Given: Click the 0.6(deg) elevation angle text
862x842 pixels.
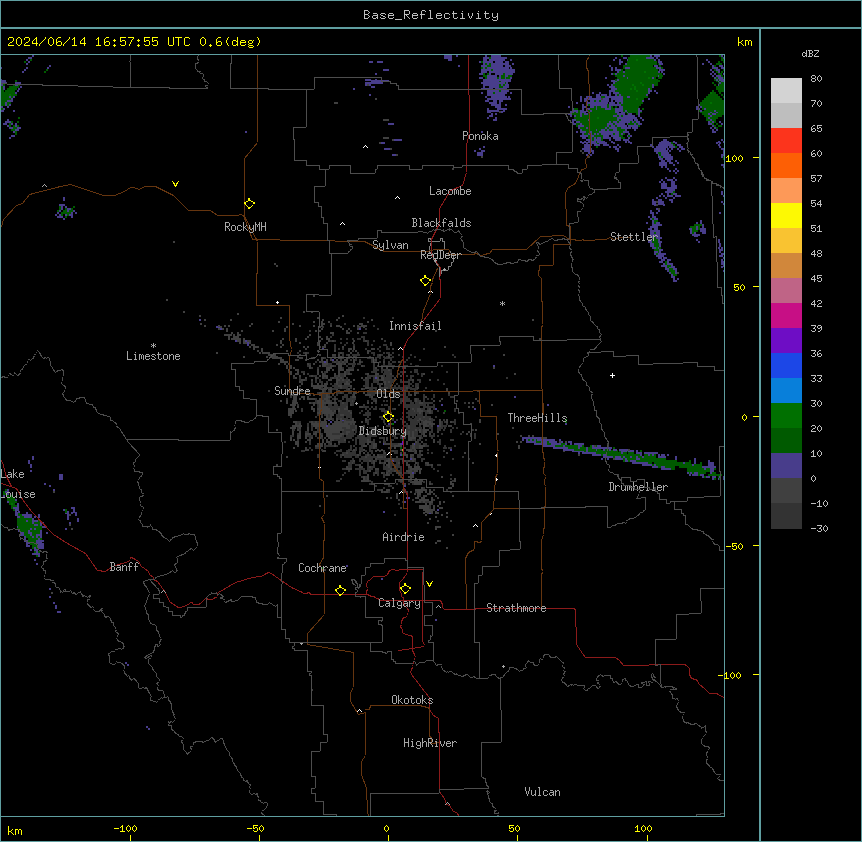Looking at the screenshot, I should coord(230,42).
